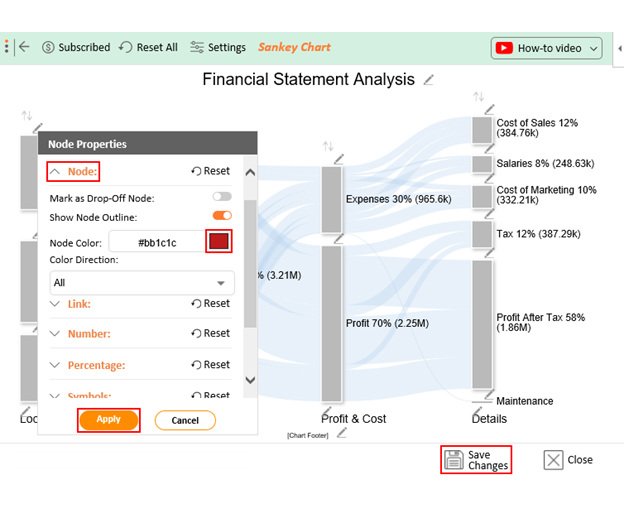The image size is (624, 507).
Task: Click the Subscribed dollar icon
Action: [48, 47]
